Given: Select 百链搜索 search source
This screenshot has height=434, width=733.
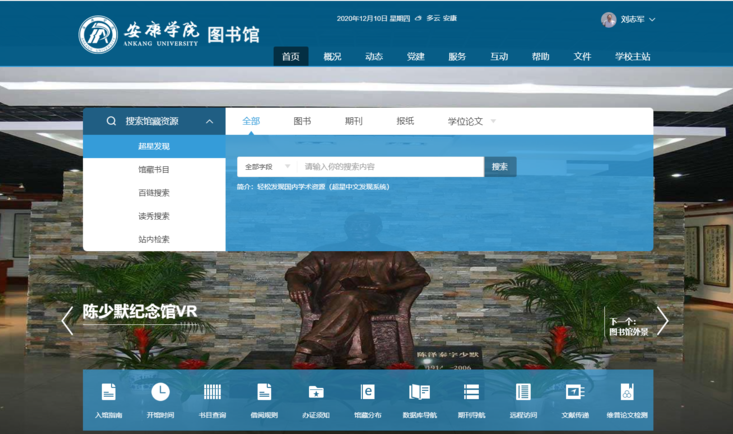Looking at the screenshot, I should click(154, 193).
